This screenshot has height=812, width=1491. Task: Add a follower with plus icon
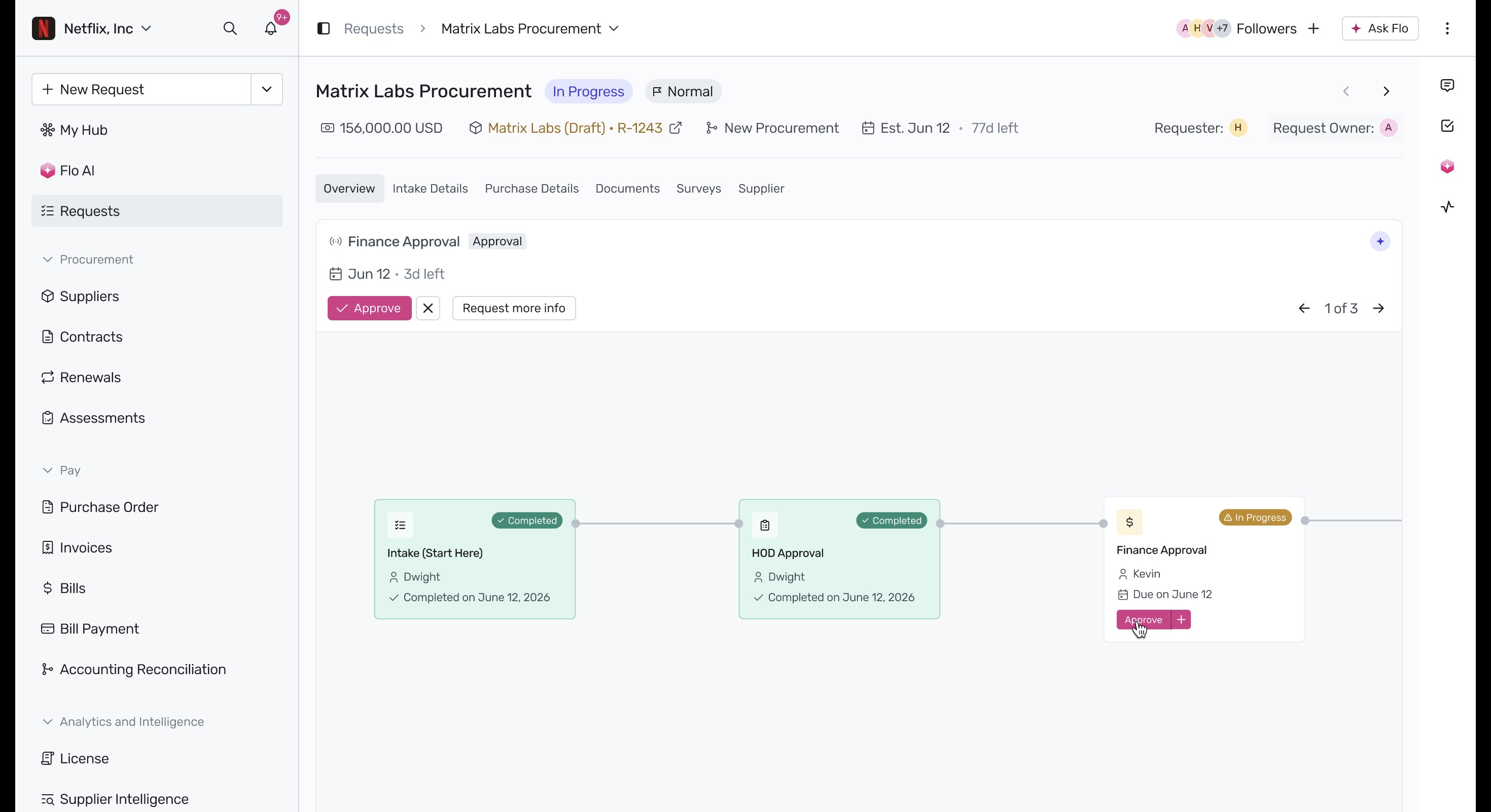(x=1314, y=28)
